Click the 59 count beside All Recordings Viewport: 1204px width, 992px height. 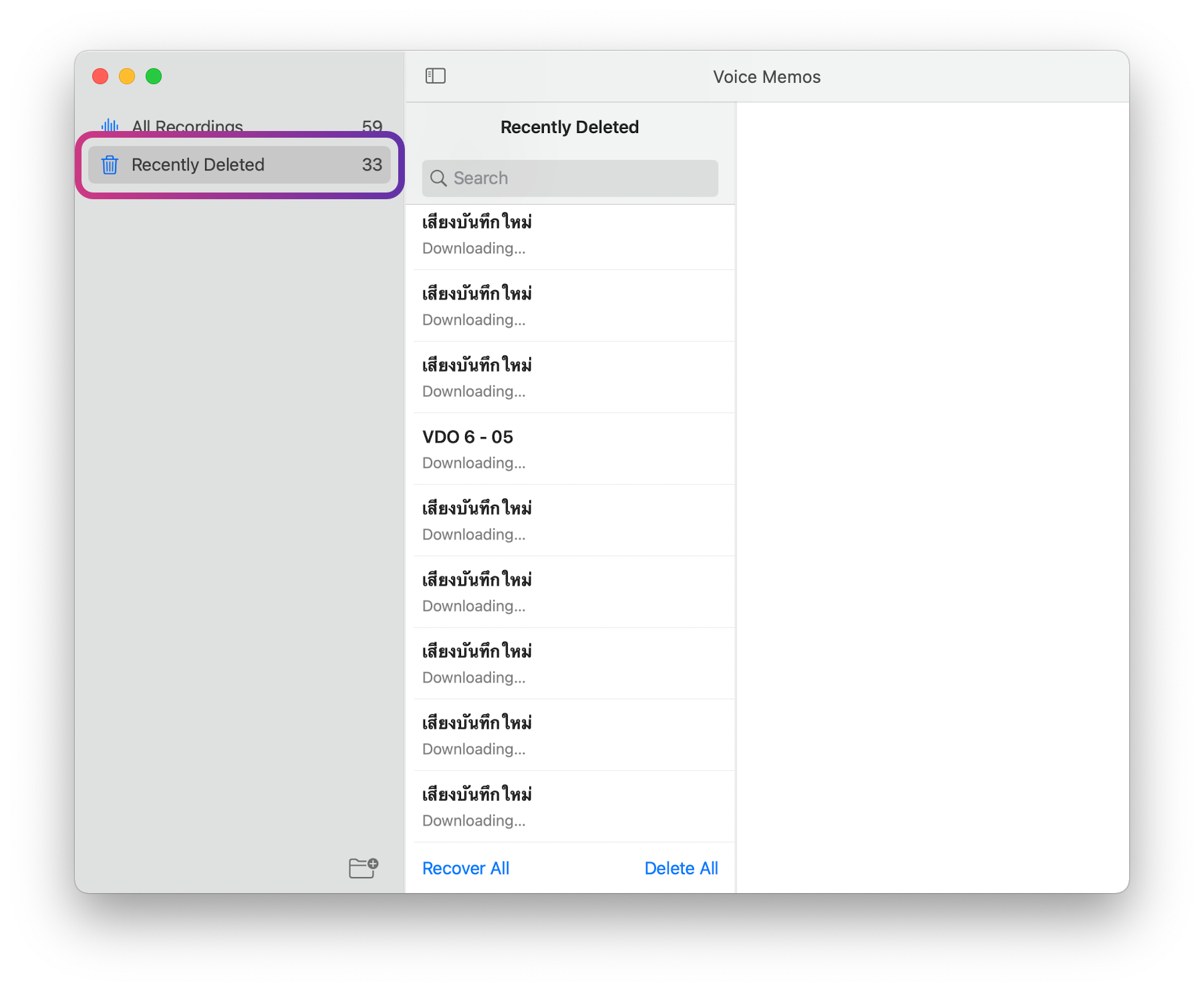point(371,125)
